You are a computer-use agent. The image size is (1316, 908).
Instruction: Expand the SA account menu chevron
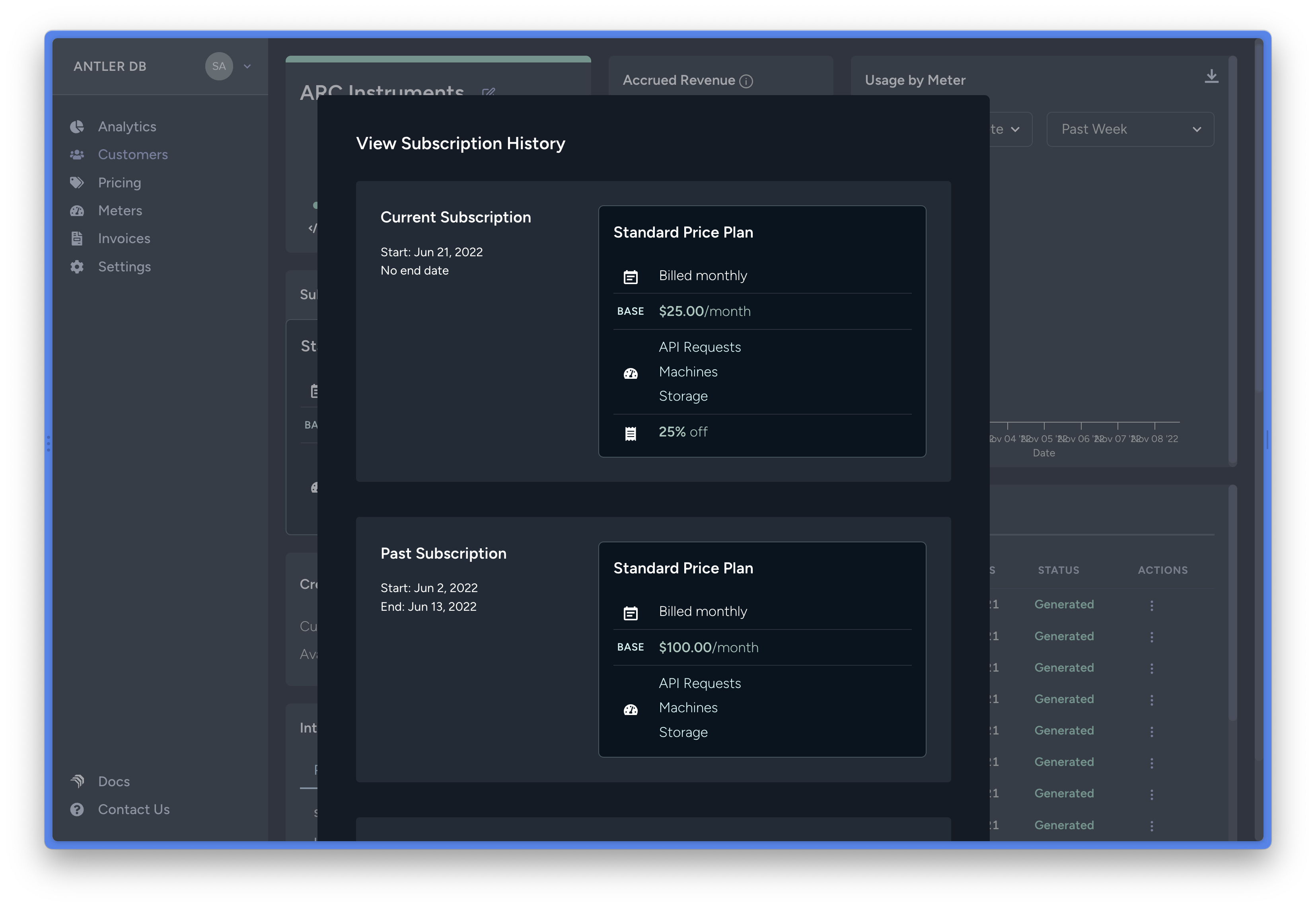(247, 66)
